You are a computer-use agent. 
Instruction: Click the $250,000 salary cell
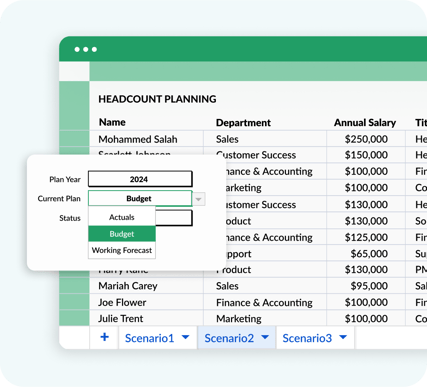pyautogui.click(x=366, y=139)
